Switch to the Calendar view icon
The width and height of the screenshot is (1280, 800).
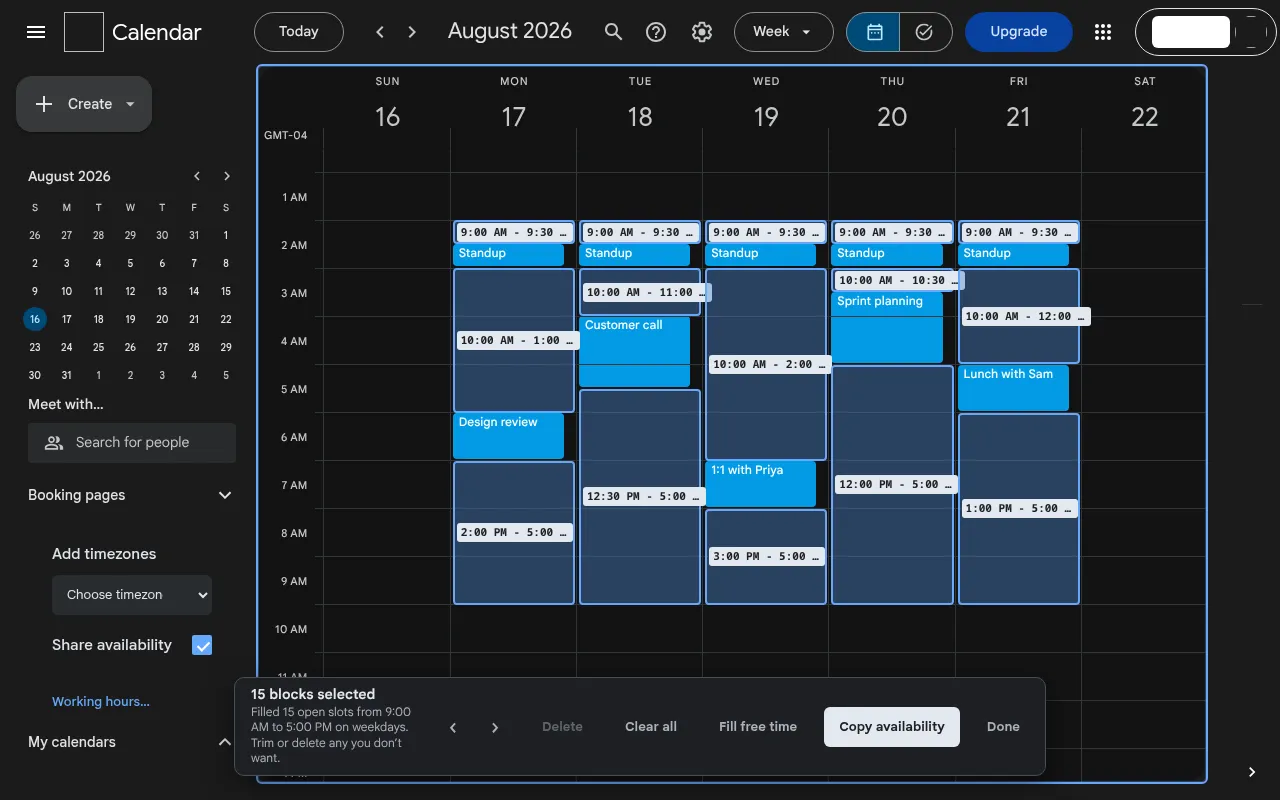point(874,32)
